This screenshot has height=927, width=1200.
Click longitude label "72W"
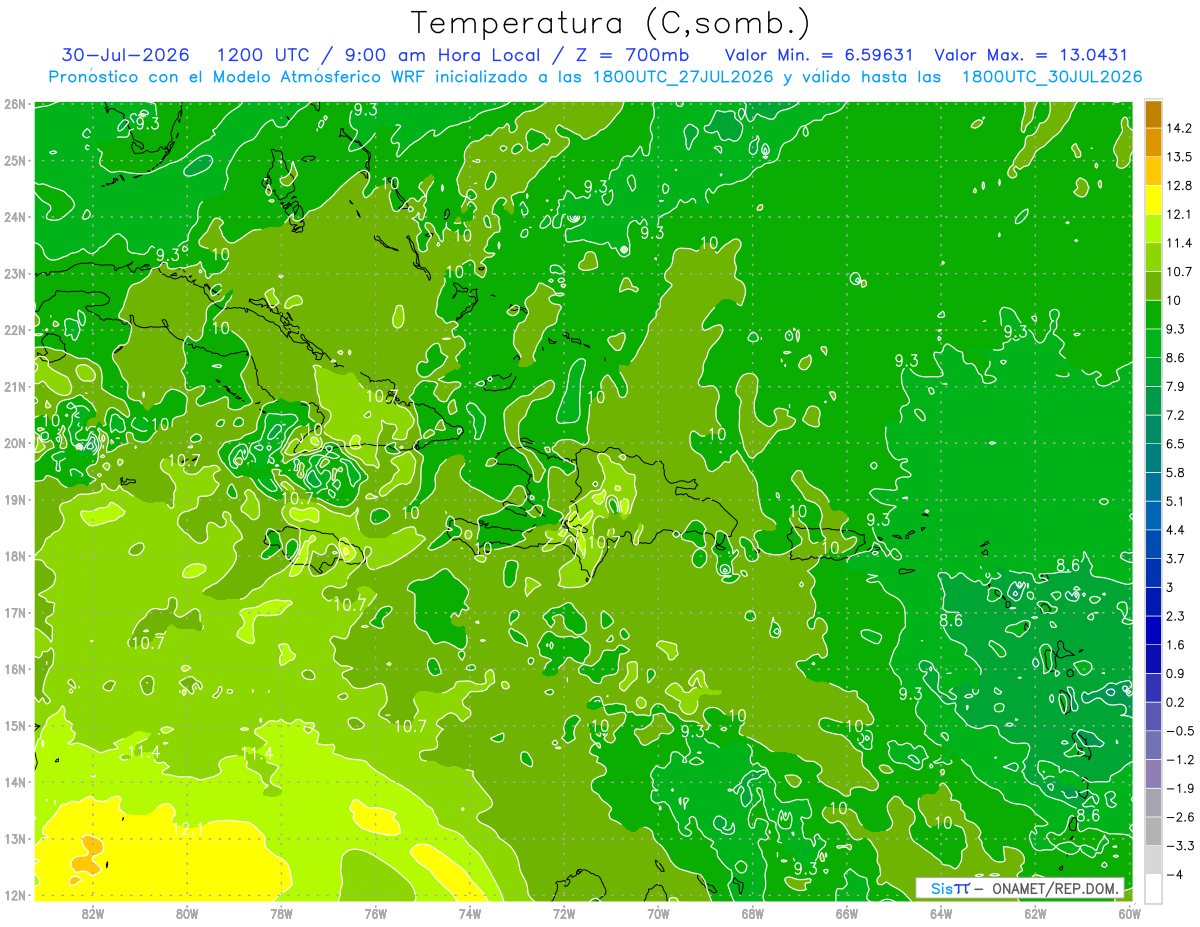[x=564, y=913]
